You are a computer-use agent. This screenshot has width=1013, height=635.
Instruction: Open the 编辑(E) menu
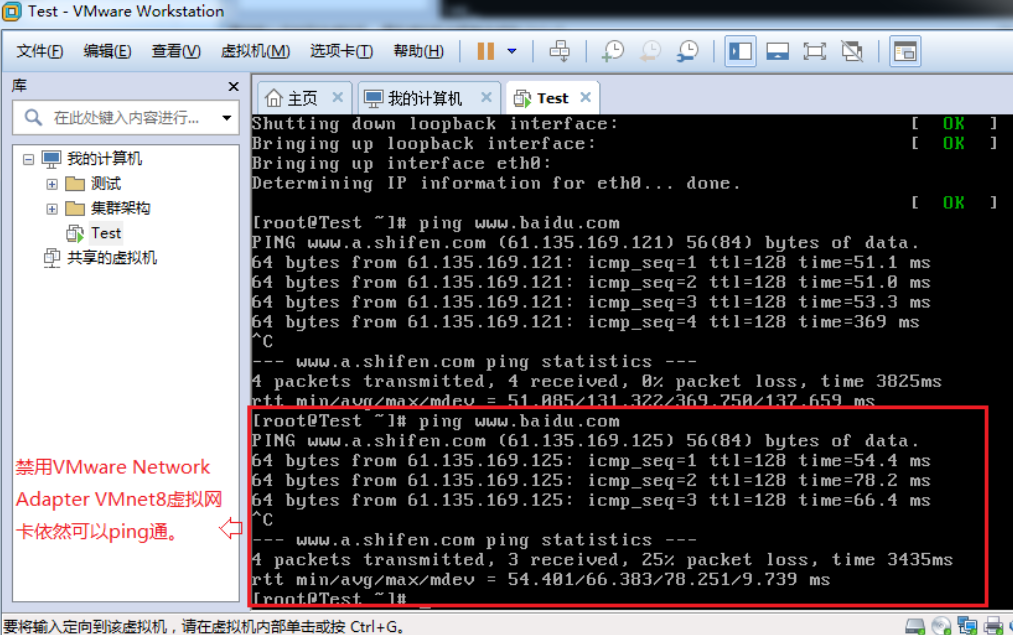[x=107, y=51]
